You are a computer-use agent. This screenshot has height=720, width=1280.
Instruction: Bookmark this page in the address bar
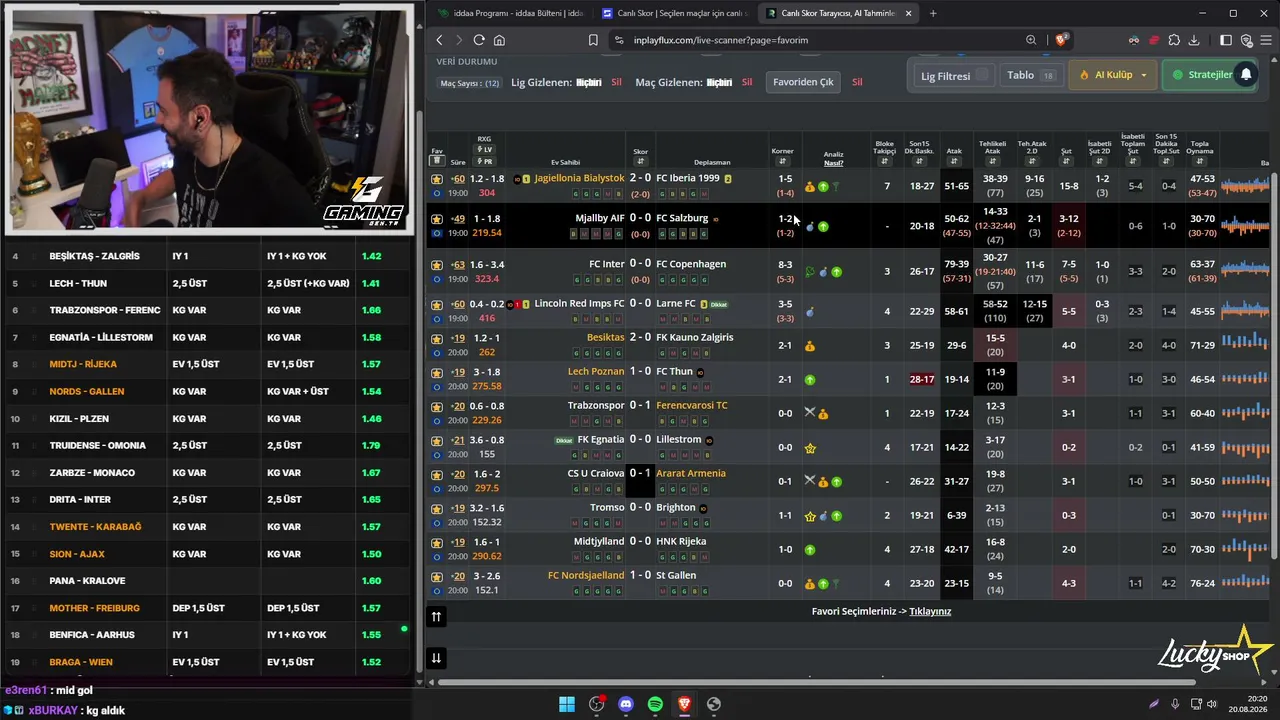click(x=593, y=40)
